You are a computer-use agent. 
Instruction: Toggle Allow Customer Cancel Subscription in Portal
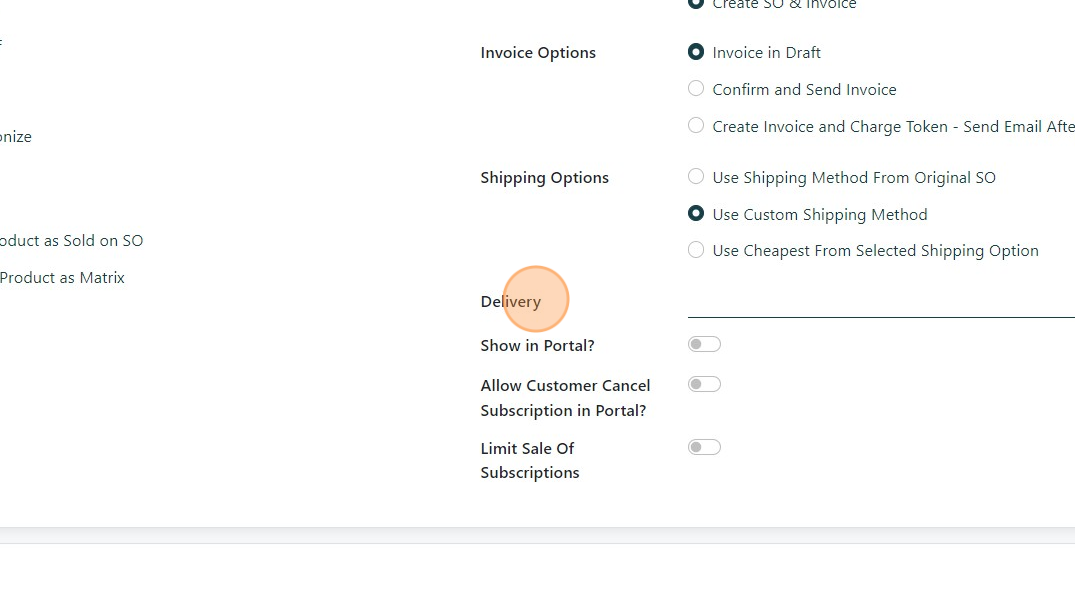point(704,384)
